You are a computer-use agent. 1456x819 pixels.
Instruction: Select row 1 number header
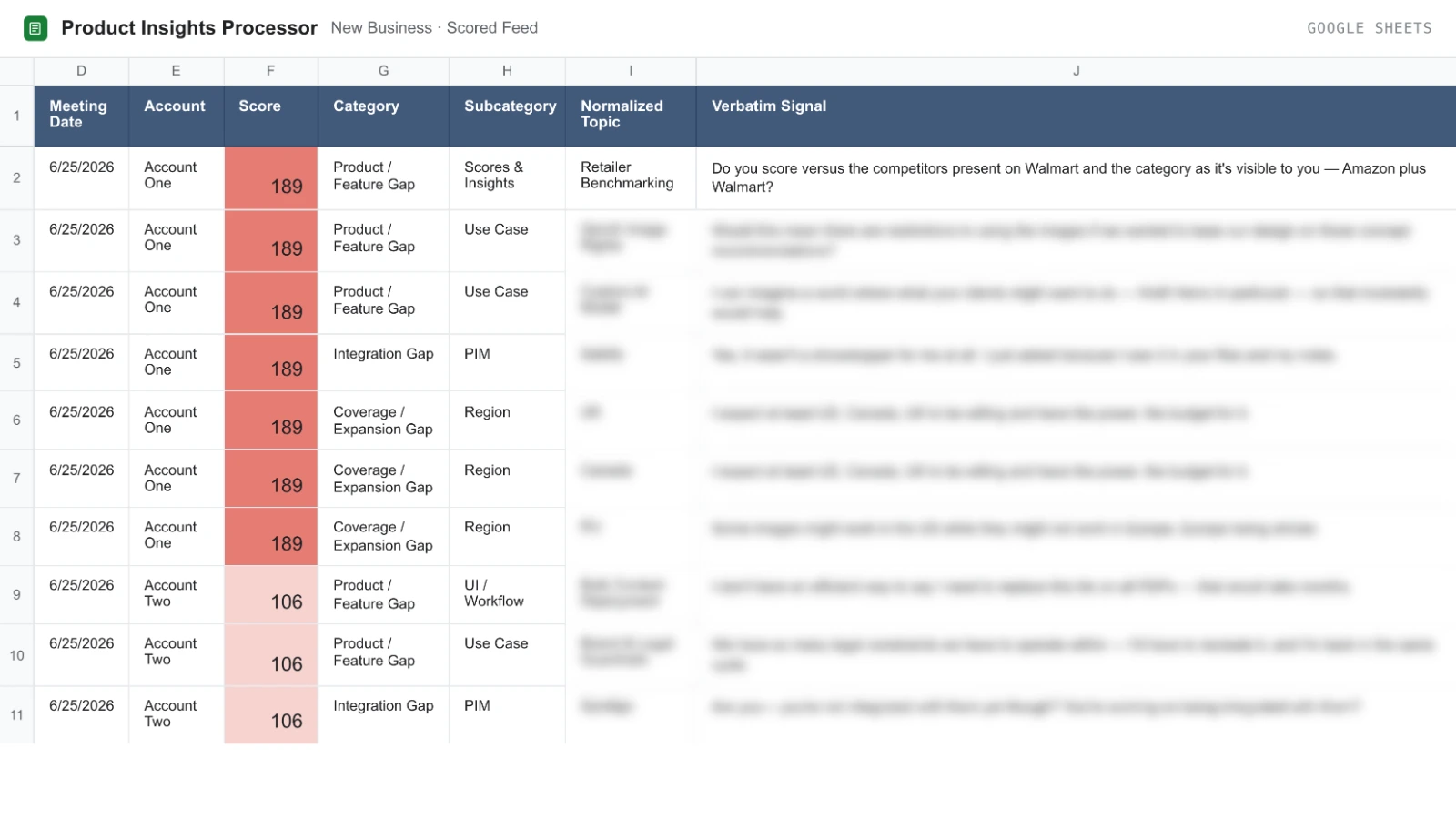16,116
